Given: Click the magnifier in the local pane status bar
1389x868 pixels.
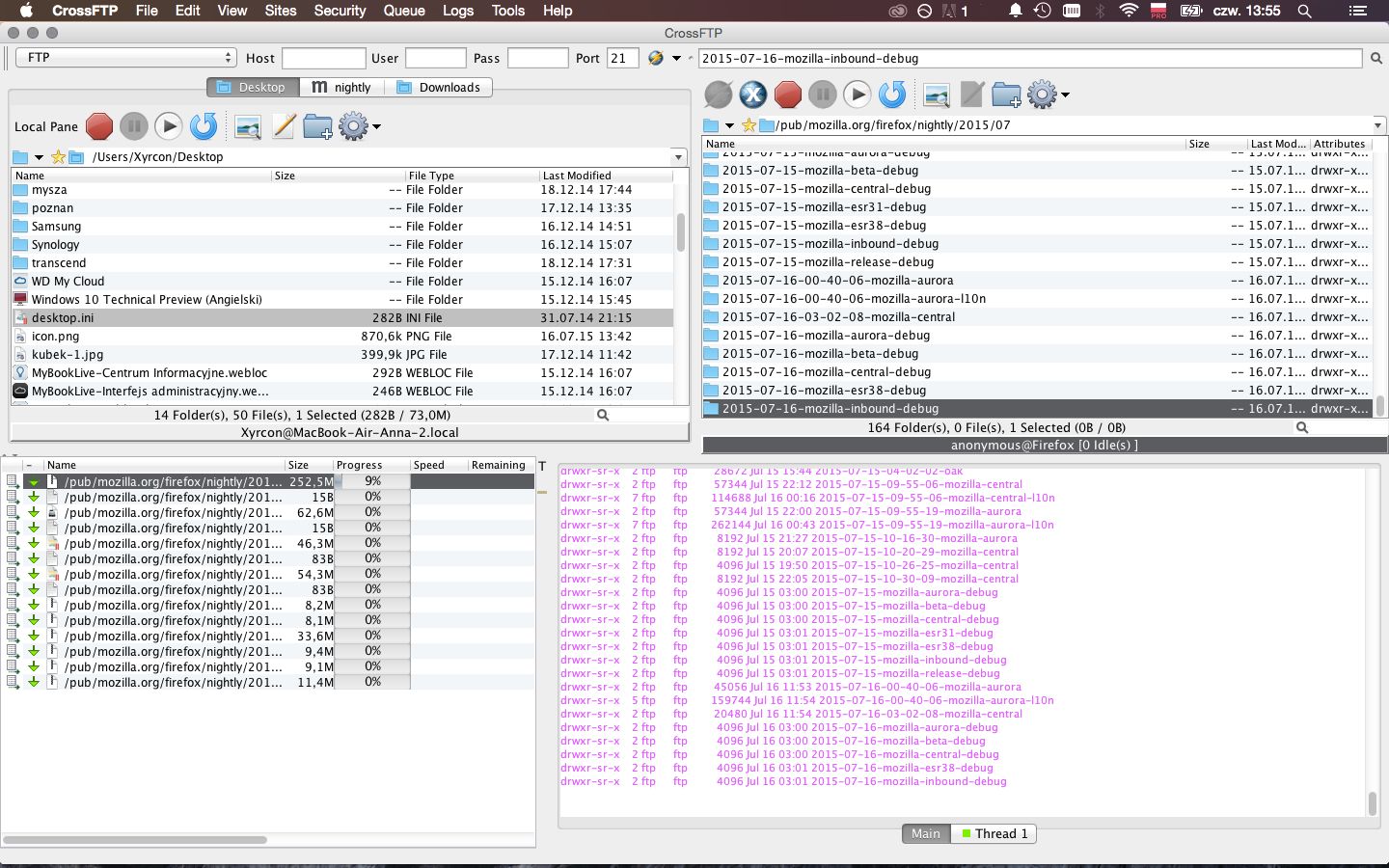Looking at the screenshot, I should (x=603, y=415).
